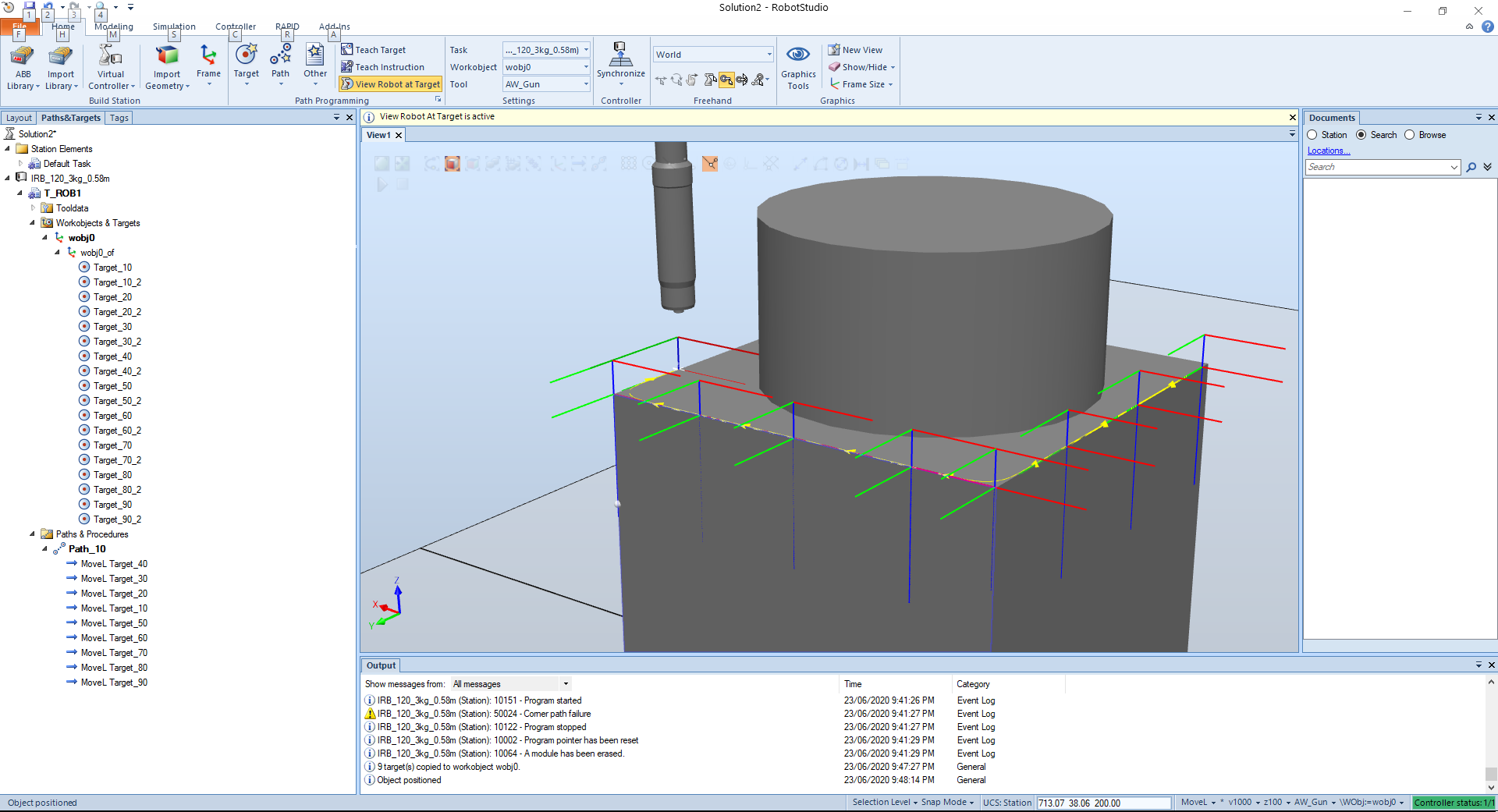Open the World coordinate system dropdown
This screenshot has height=812, width=1498.
pos(769,55)
